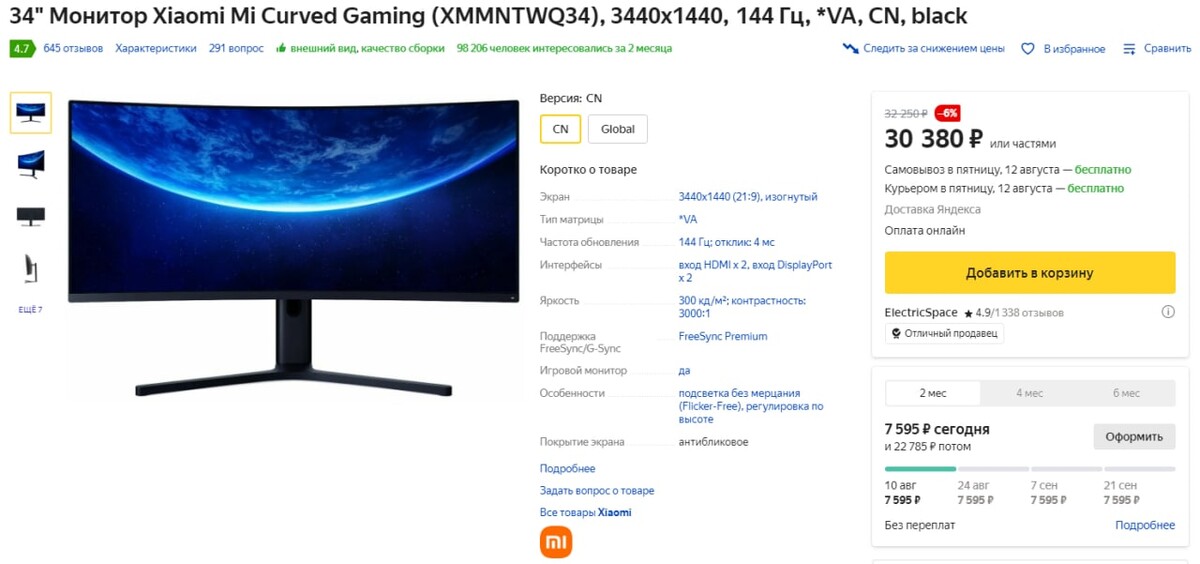1200x564 pixels.
Task: Click the green 4.7 rating badge
Action: tap(21, 48)
